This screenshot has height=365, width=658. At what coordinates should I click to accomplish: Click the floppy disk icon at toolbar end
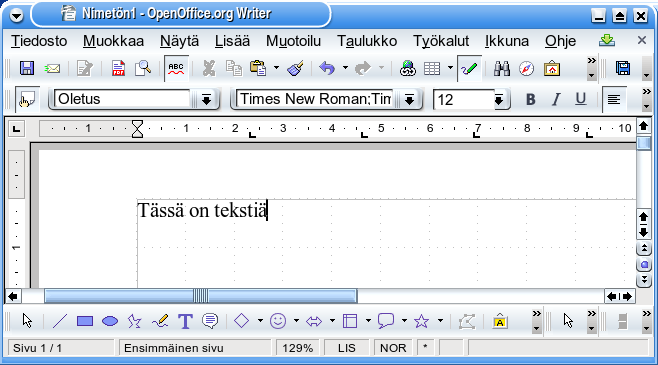coord(623,68)
